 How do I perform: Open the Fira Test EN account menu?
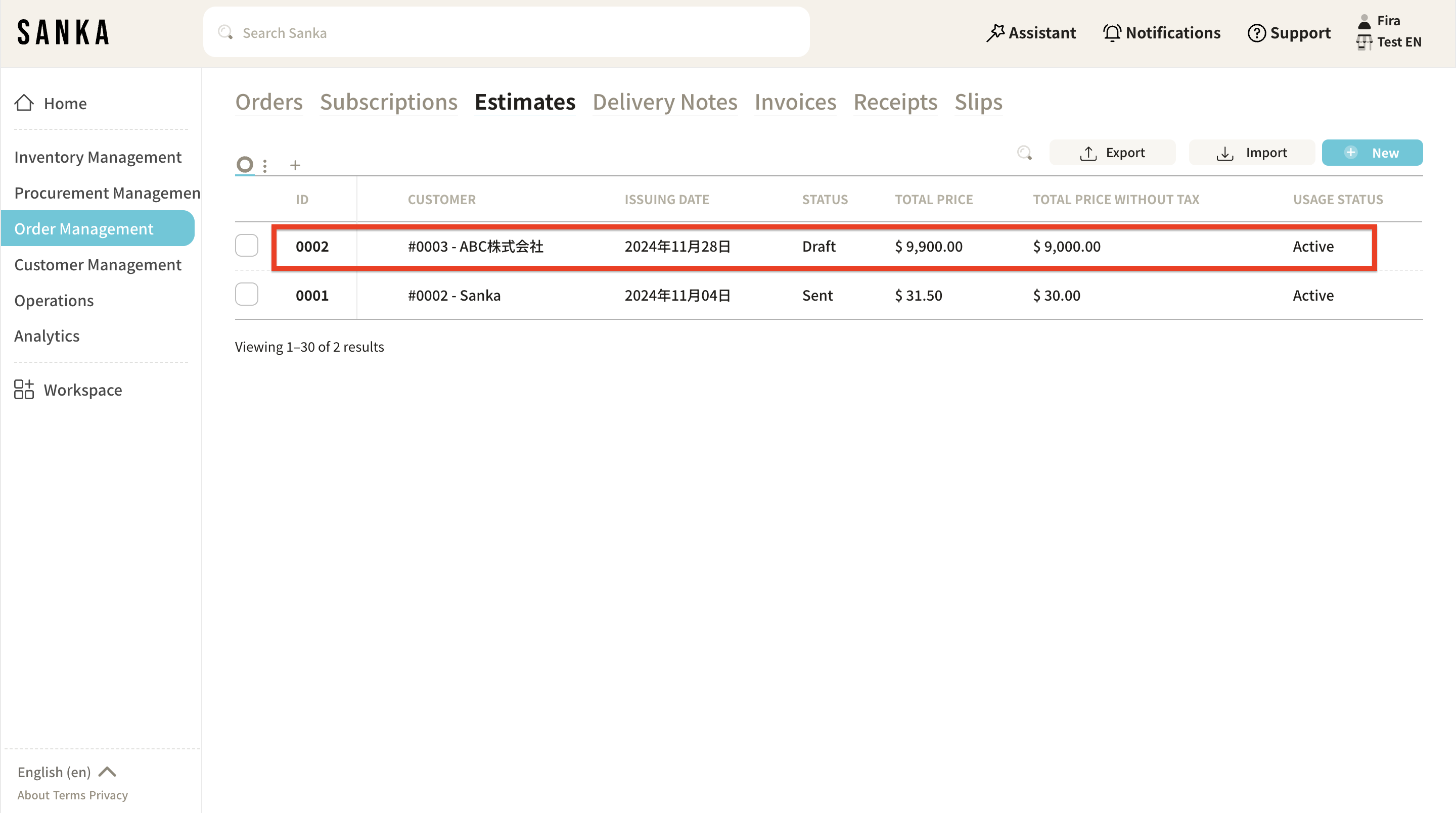pos(1388,31)
